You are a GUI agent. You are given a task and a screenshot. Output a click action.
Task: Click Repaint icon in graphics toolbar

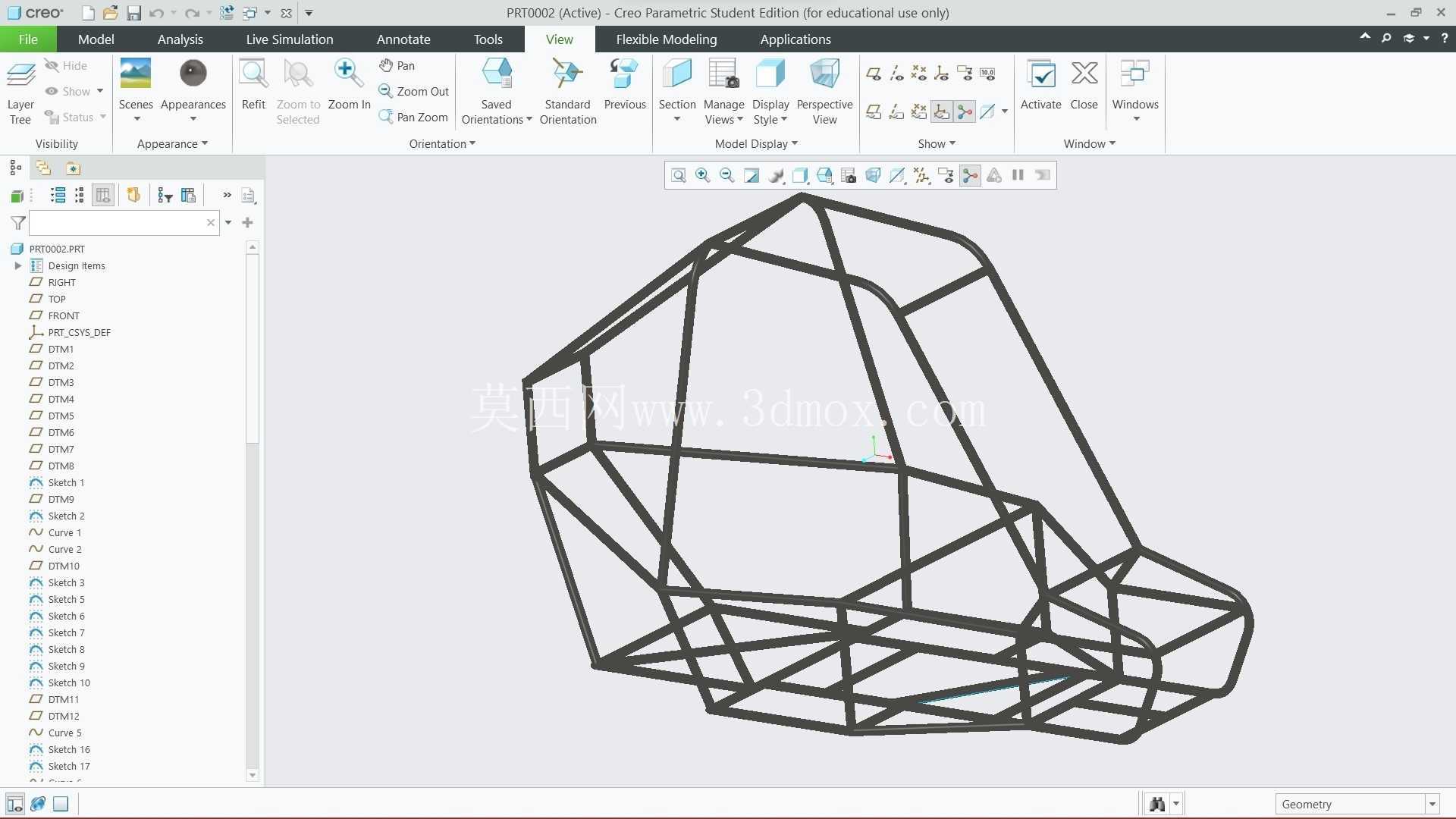tap(752, 176)
